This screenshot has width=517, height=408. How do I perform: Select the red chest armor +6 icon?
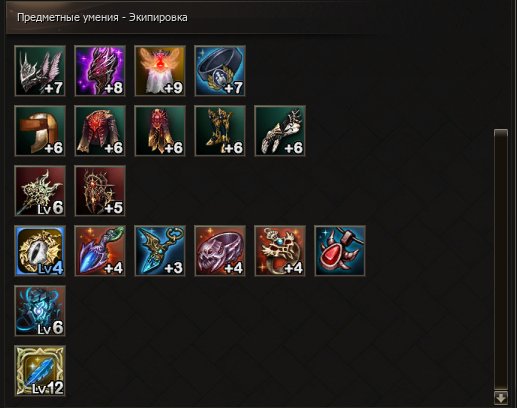tap(100, 131)
